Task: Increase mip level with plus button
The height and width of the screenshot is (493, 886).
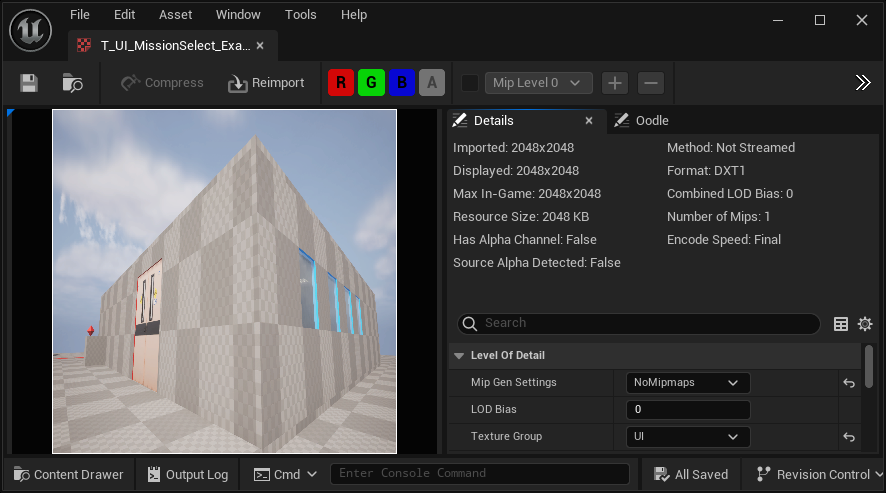Action: click(x=615, y=83)
